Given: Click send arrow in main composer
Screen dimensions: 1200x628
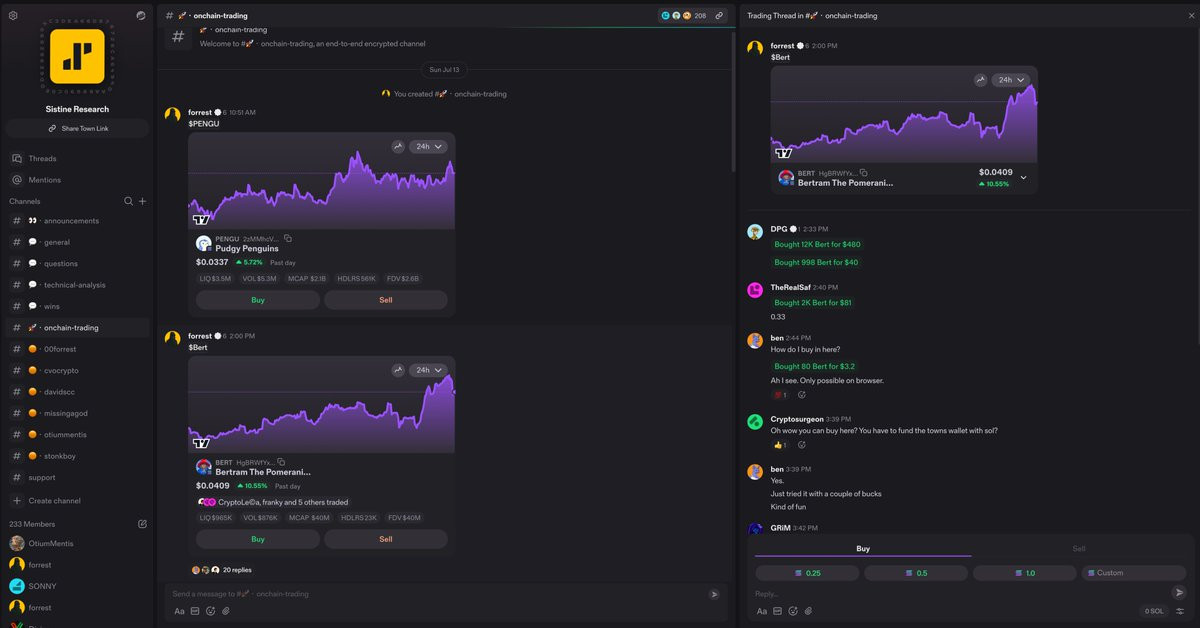Looking at the screenshot, I should click(714, 594).
